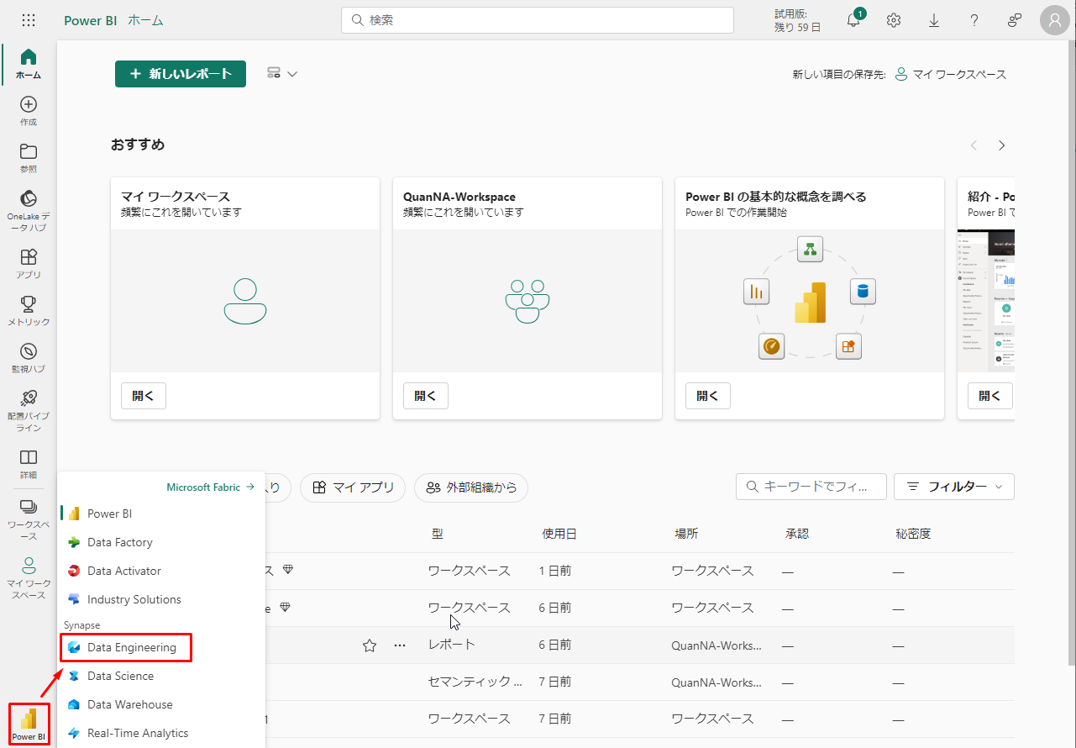1076x748 pixels.
Task: Open 作成 in the left sidebar
Action: [x=28, y=111]
